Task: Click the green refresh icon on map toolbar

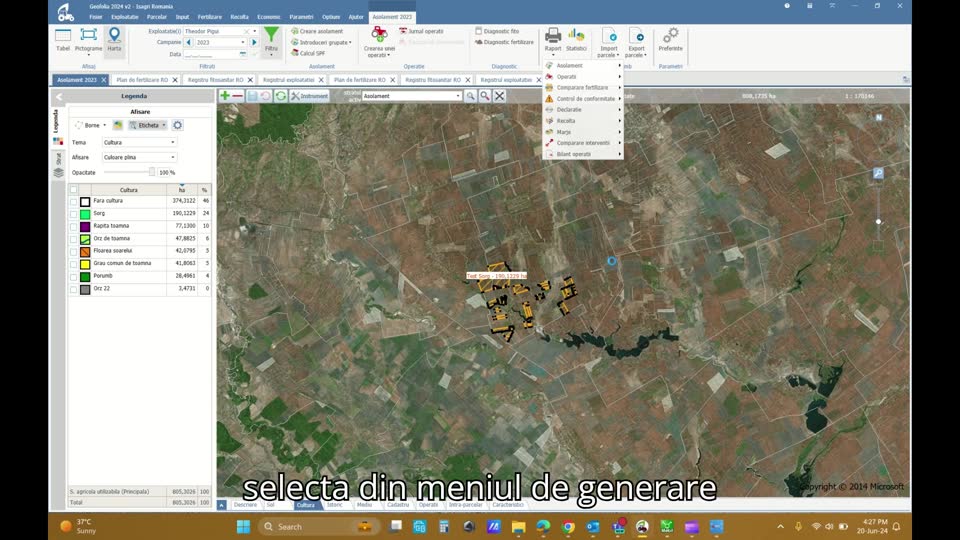Action: [280, 96]
